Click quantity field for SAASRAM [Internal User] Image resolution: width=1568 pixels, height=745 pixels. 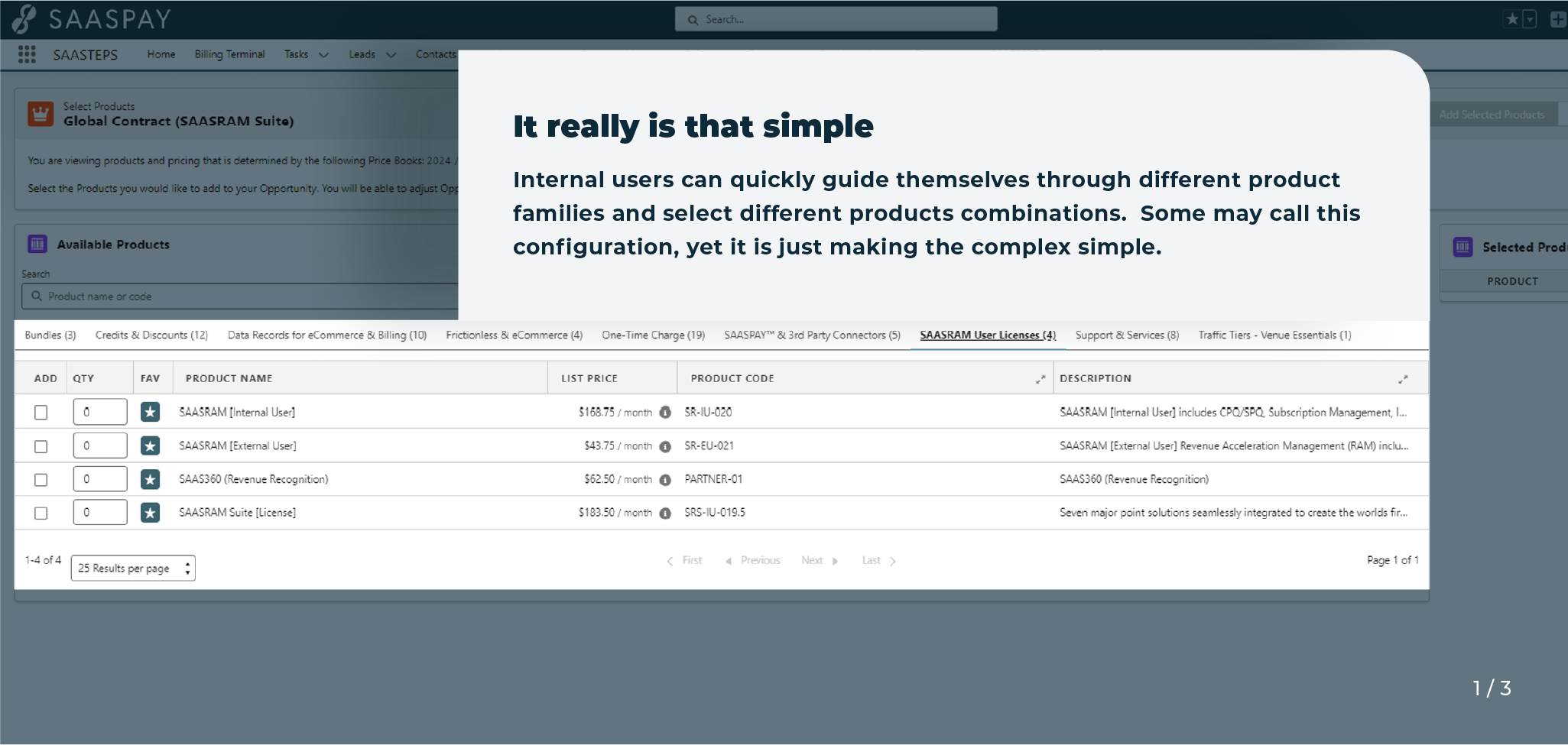pos(100,412)
